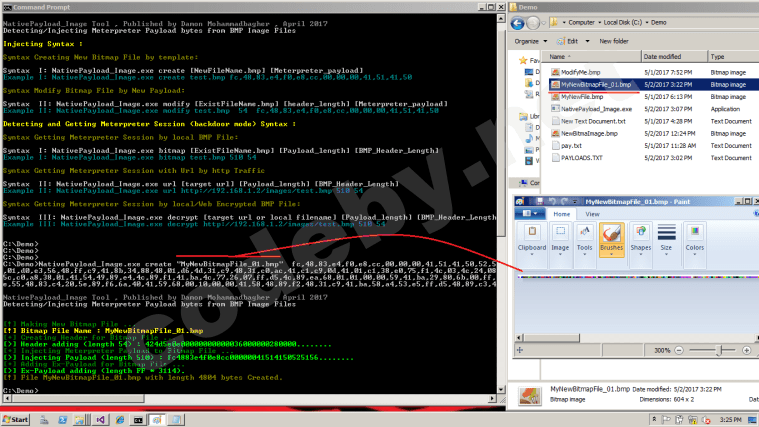
Task: Sort by Name column header
Action: [x=592, y=57]
